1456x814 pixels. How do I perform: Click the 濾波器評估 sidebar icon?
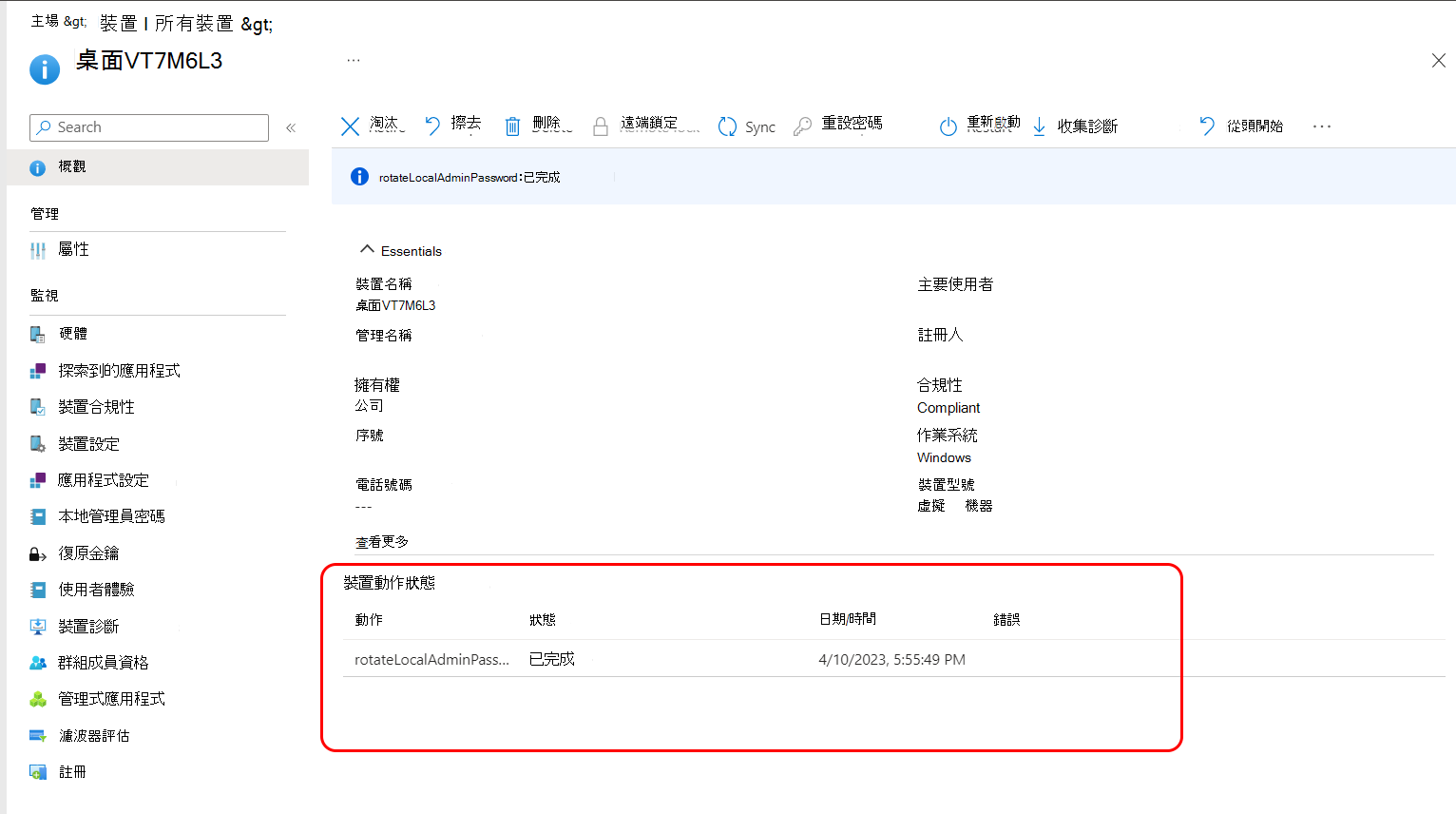pyautogui.click(x=38, y=736)
